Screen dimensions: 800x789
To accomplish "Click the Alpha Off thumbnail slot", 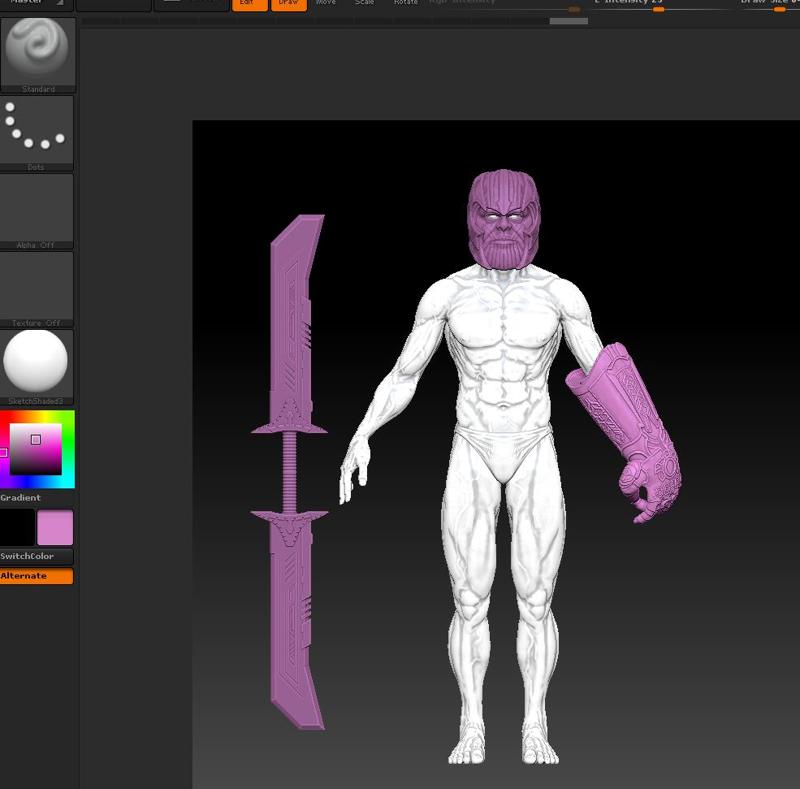I will 37,209.
